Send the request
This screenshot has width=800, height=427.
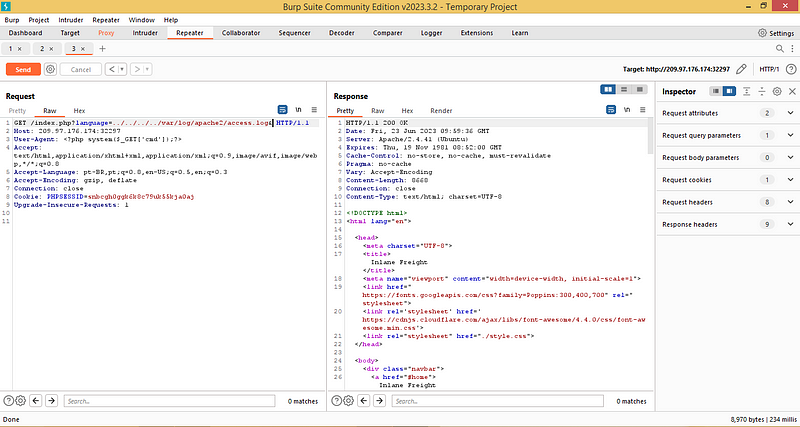click(23, 69)
